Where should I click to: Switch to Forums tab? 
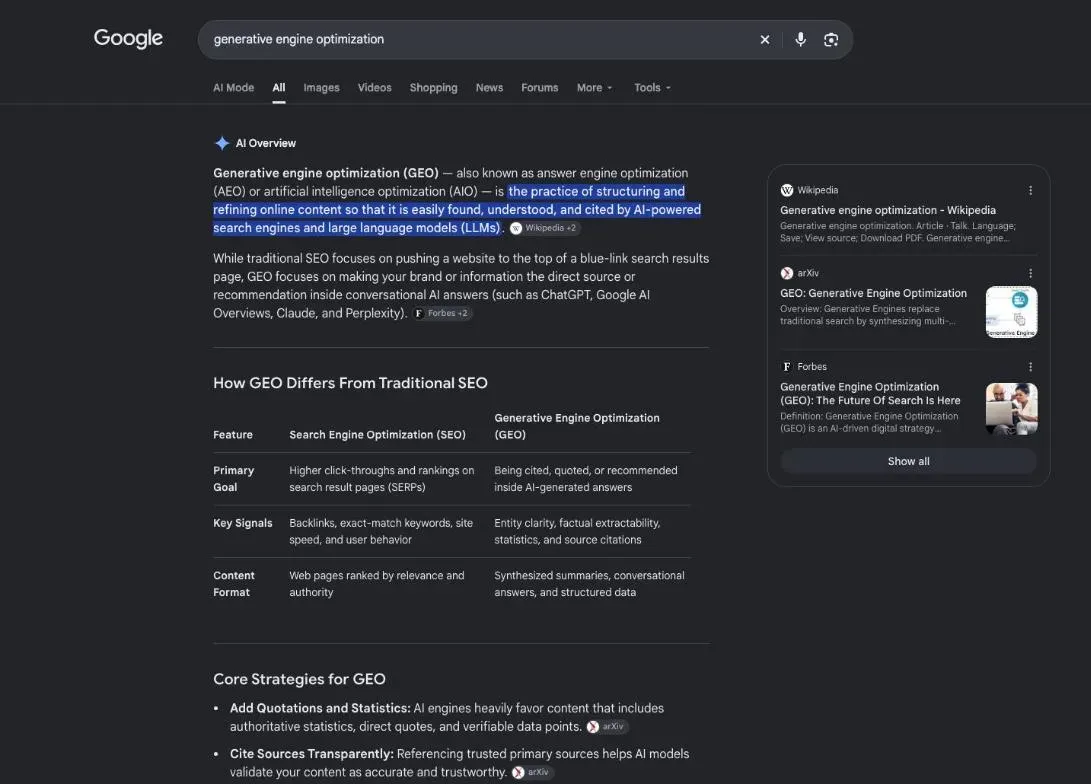tap(540, 88)
